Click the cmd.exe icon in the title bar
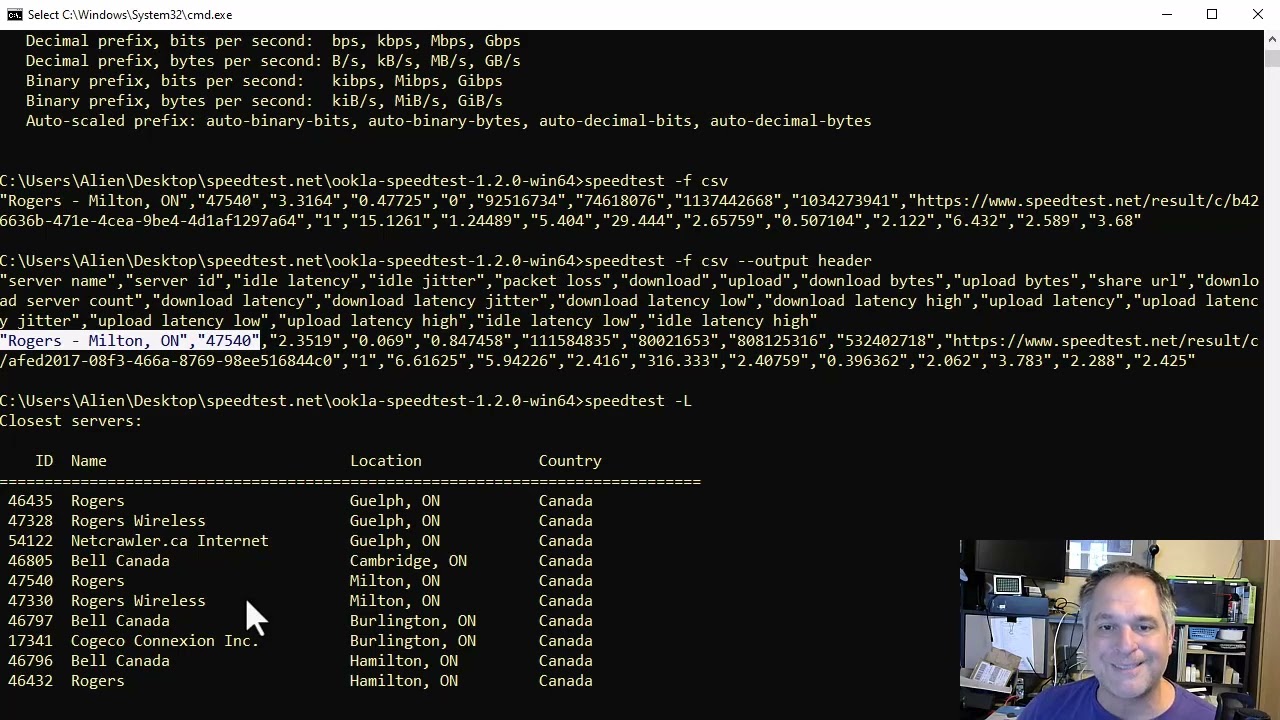Screen dimensions: 1280x720 [14, 14]
